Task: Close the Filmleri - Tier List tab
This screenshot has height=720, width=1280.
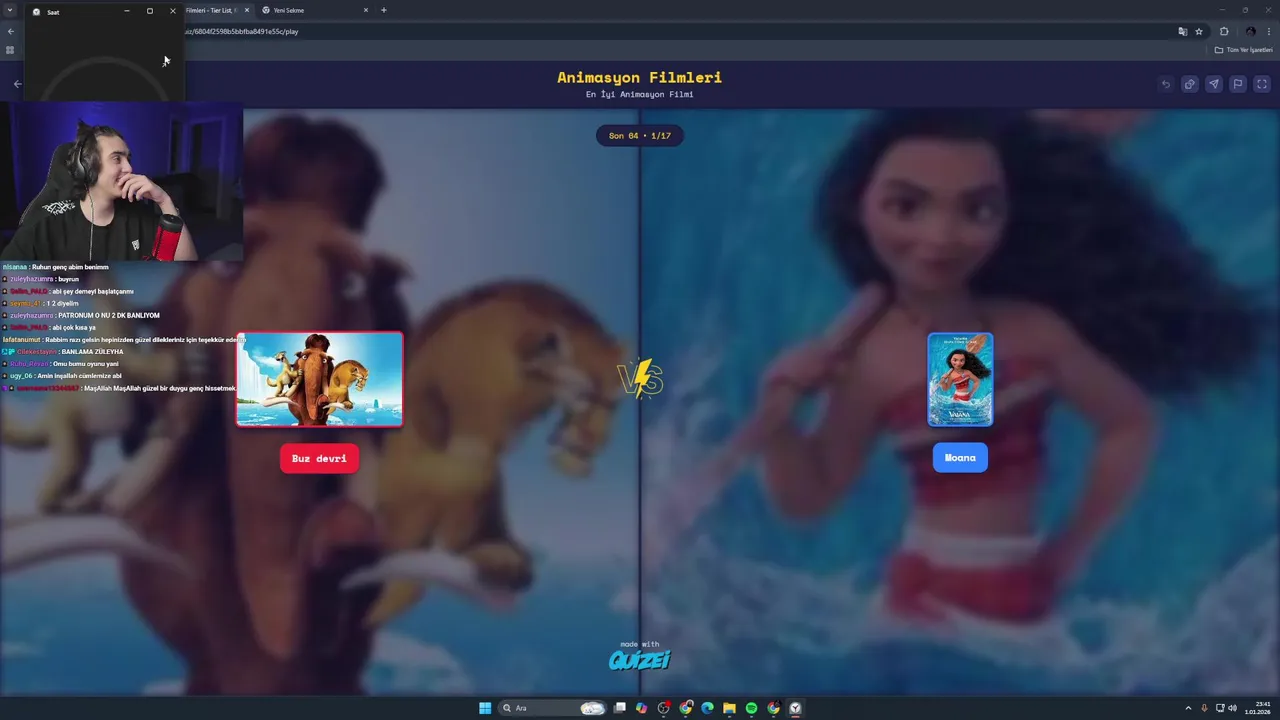Action: click(x=247, y=10)
